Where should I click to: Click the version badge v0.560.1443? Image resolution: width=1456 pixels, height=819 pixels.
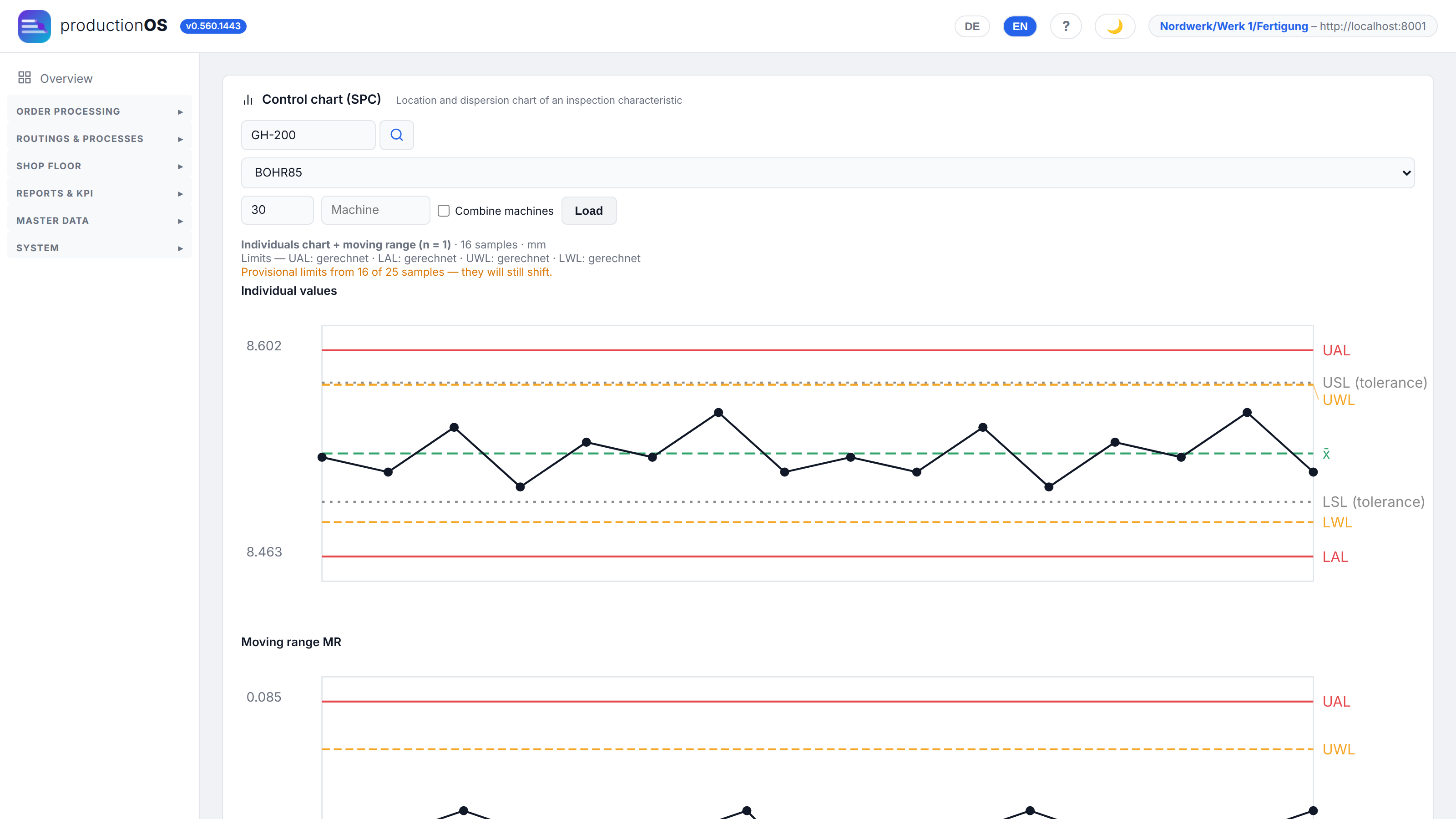[213, 26]
